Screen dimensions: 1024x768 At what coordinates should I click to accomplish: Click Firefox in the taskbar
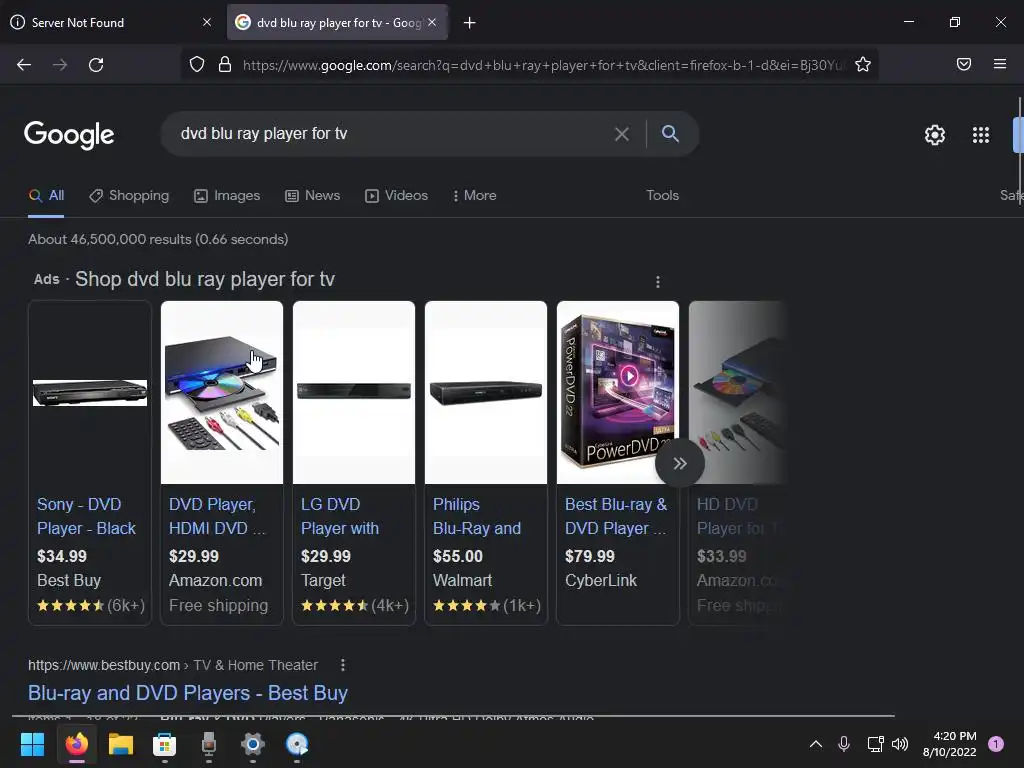(76, 744)
